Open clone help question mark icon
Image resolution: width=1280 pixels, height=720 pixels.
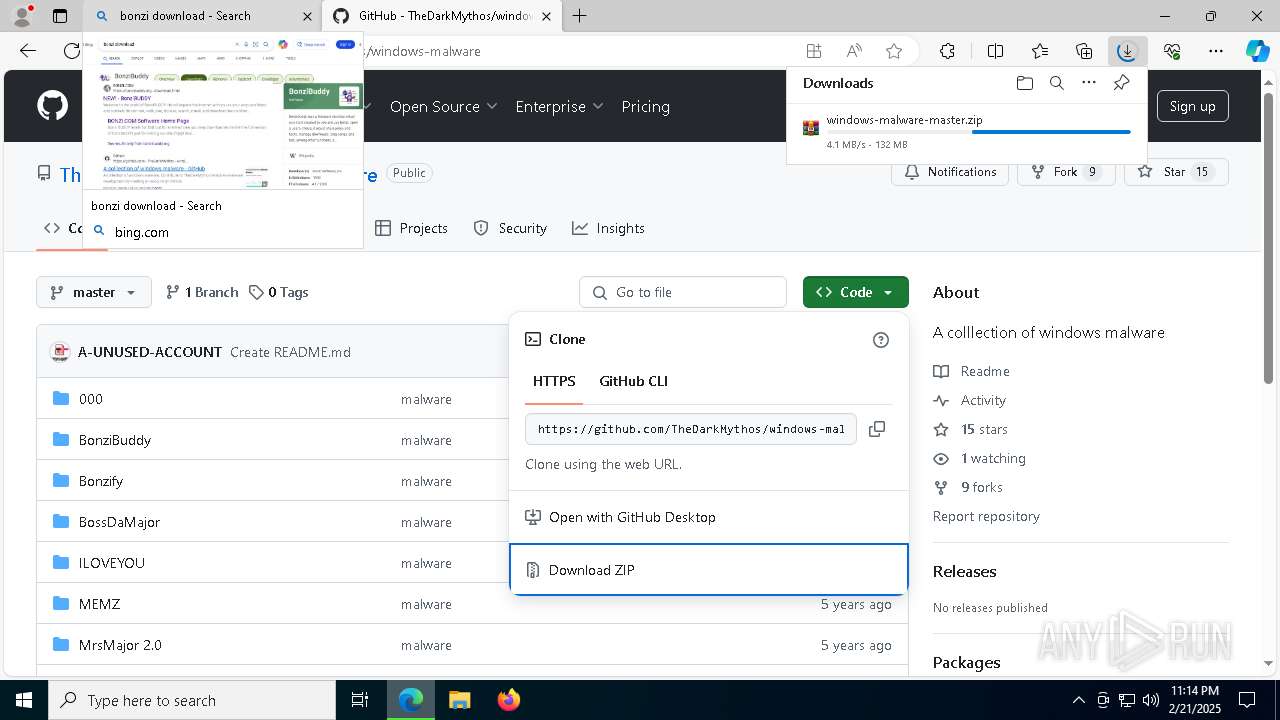[881, 340]
